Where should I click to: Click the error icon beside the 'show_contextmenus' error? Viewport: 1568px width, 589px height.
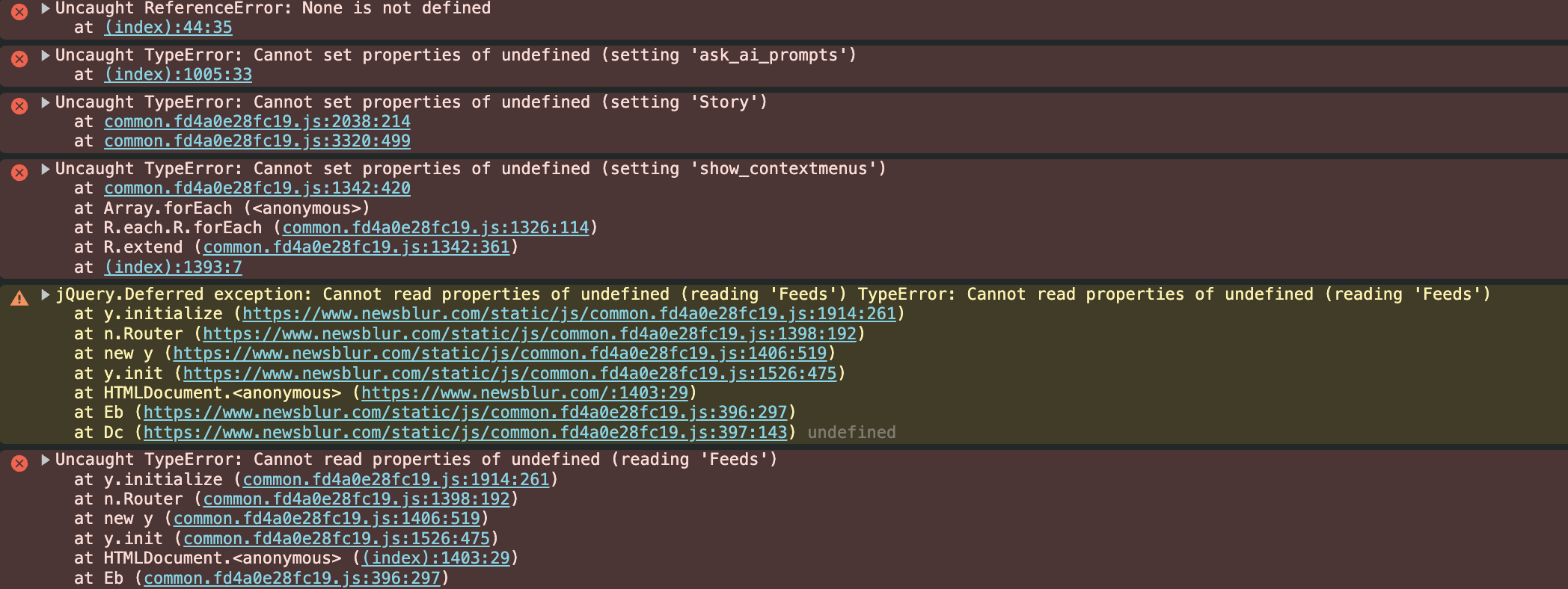coord(19,173)
